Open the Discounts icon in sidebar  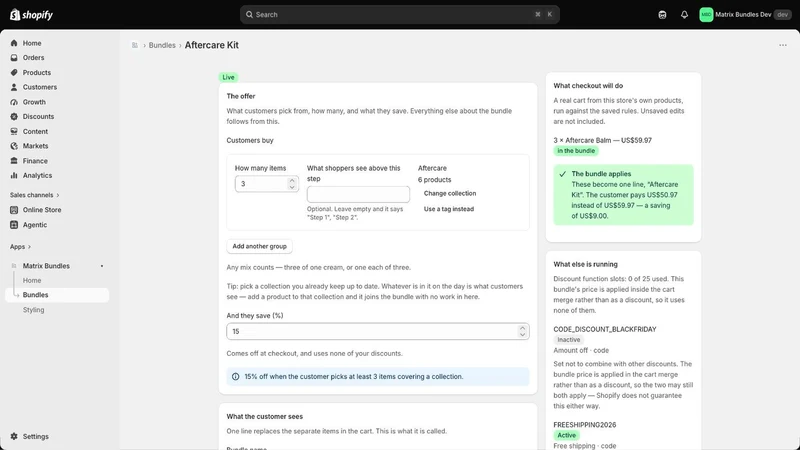coord(14,116)
